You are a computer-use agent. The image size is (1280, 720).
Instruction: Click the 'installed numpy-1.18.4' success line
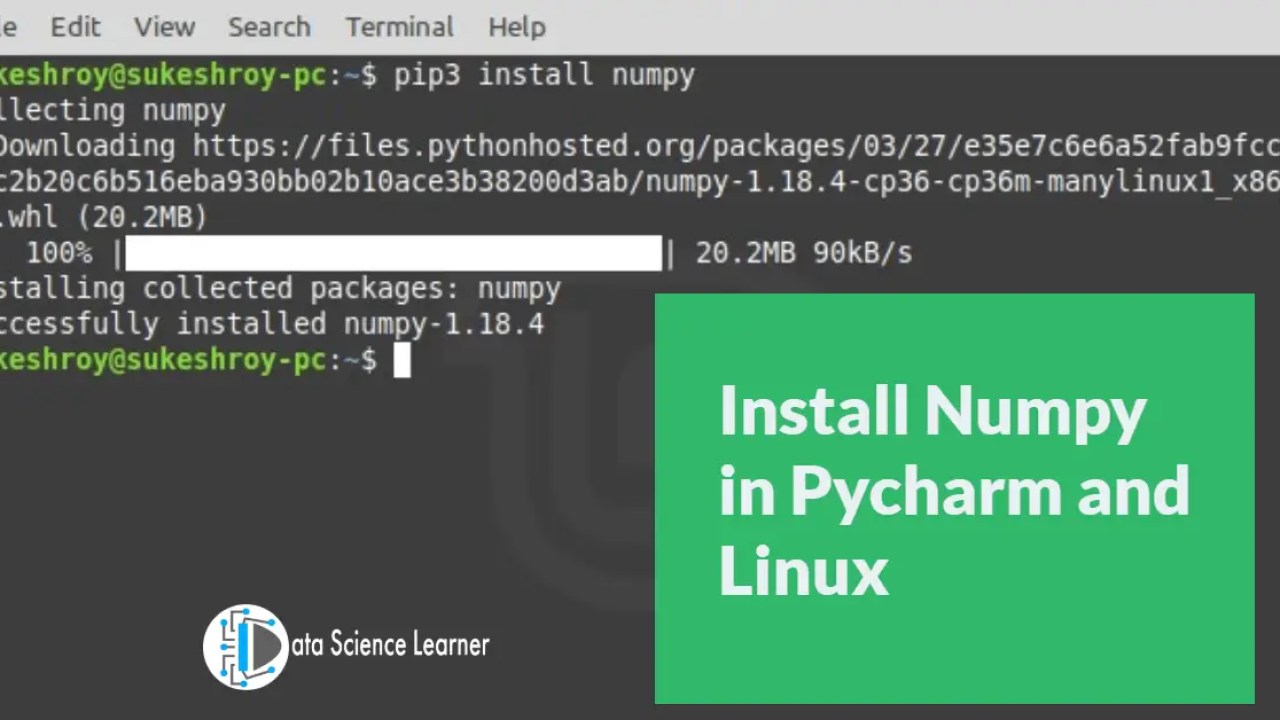[272, 324]
